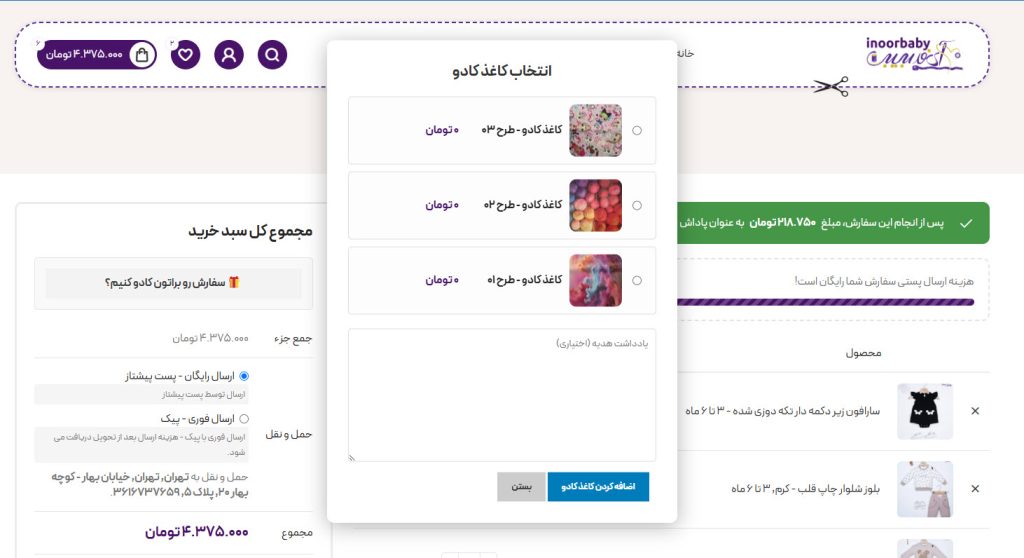
Task: Choose free Pishtaz post shipping option
Action: tap(244, 376)
